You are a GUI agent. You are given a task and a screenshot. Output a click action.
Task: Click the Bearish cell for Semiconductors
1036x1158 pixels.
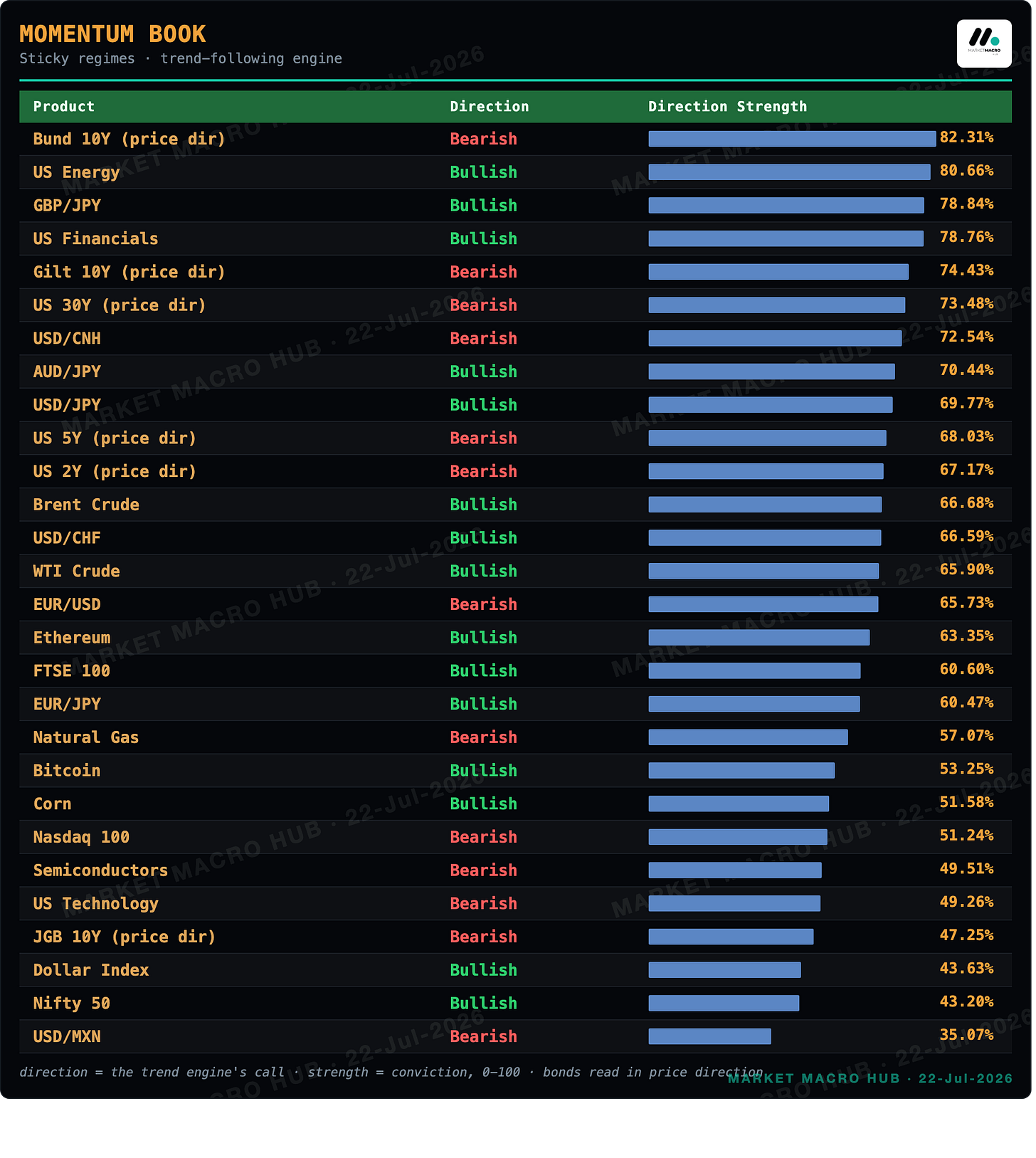point(483,870)
